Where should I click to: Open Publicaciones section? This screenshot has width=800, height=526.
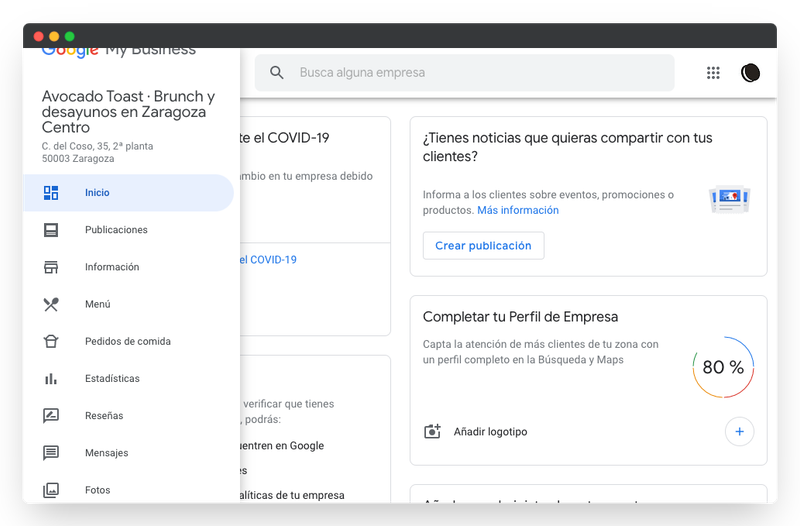pos(129,230)
